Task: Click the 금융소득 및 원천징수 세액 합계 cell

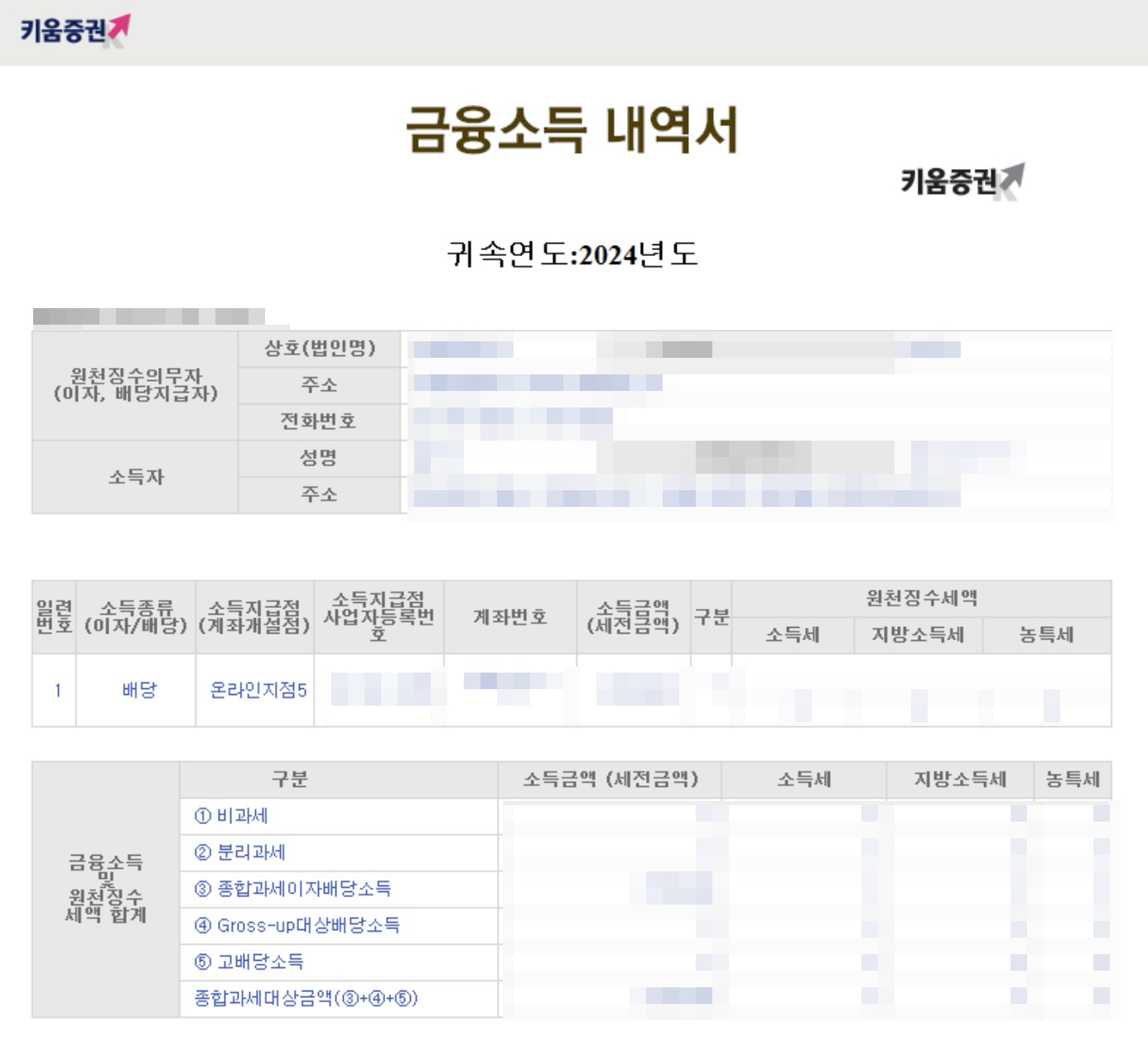Action: pos(105,890)
